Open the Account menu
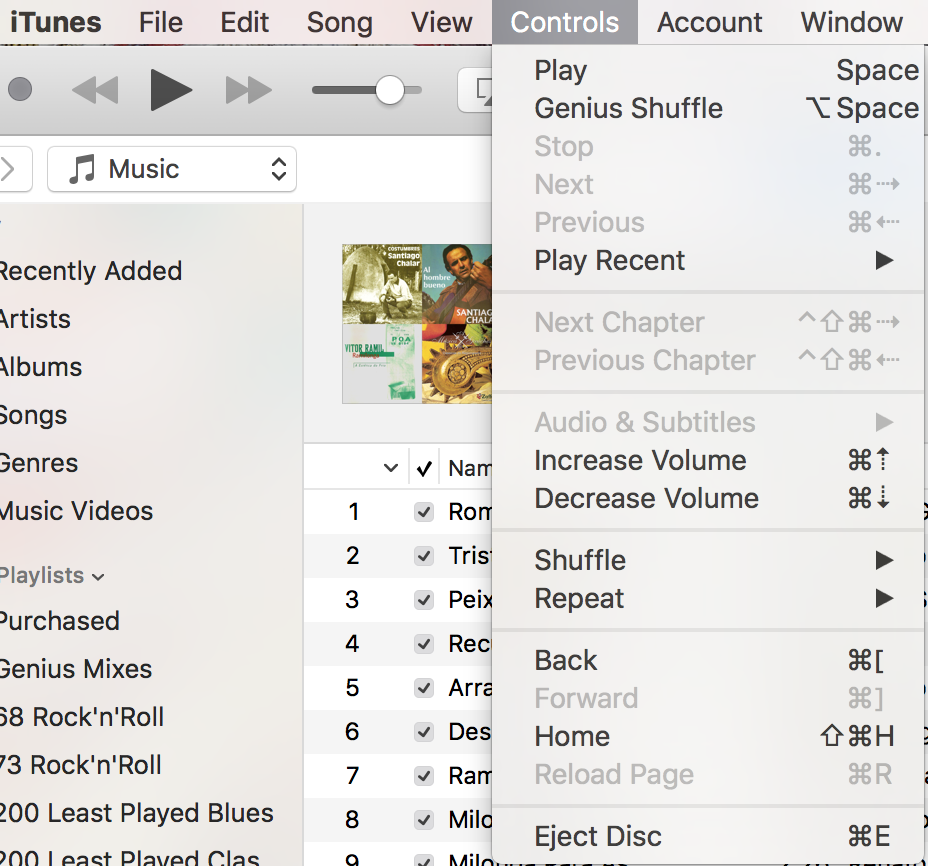This screenshot has height=866, width=928. pyautogui.click(x=710, y=22)
